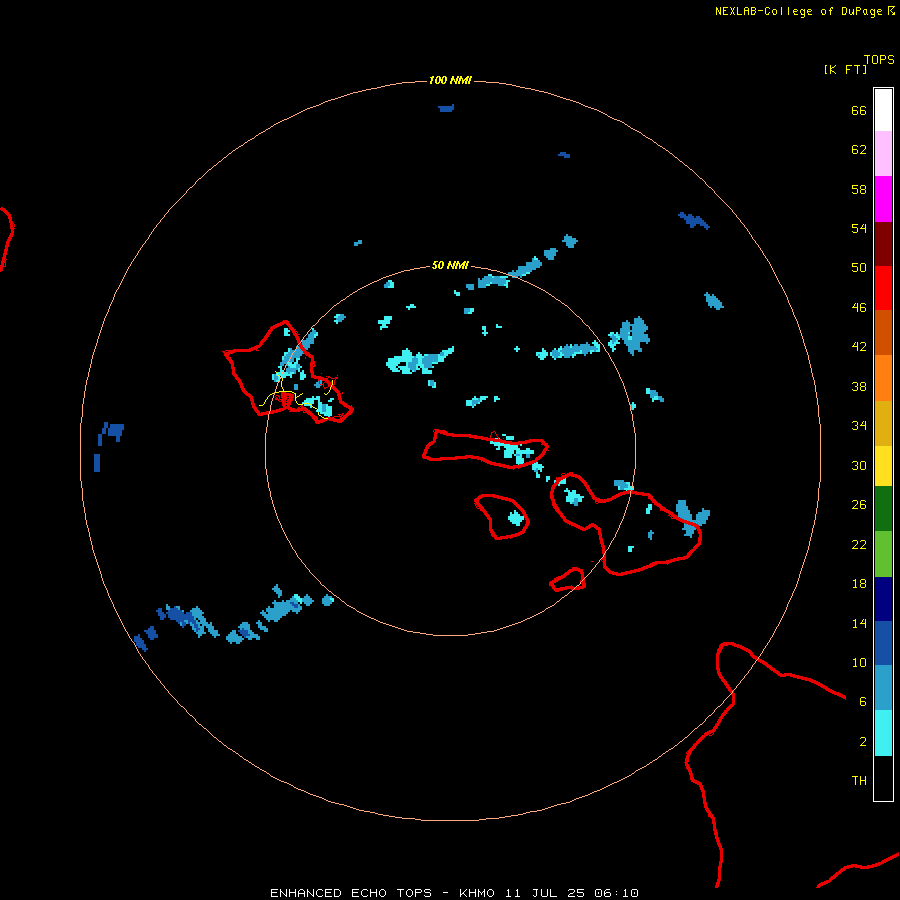Click the 6 legend value
Image resolution: width=900 pixels, height=900 pixels.
[x=863, y=701]
